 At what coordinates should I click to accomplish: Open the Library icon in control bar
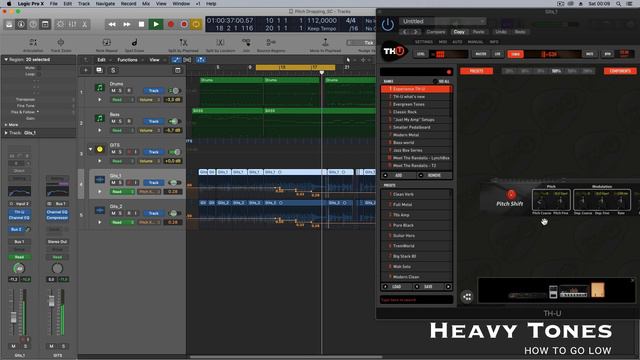pyautogui.click(x=9, y=24)
